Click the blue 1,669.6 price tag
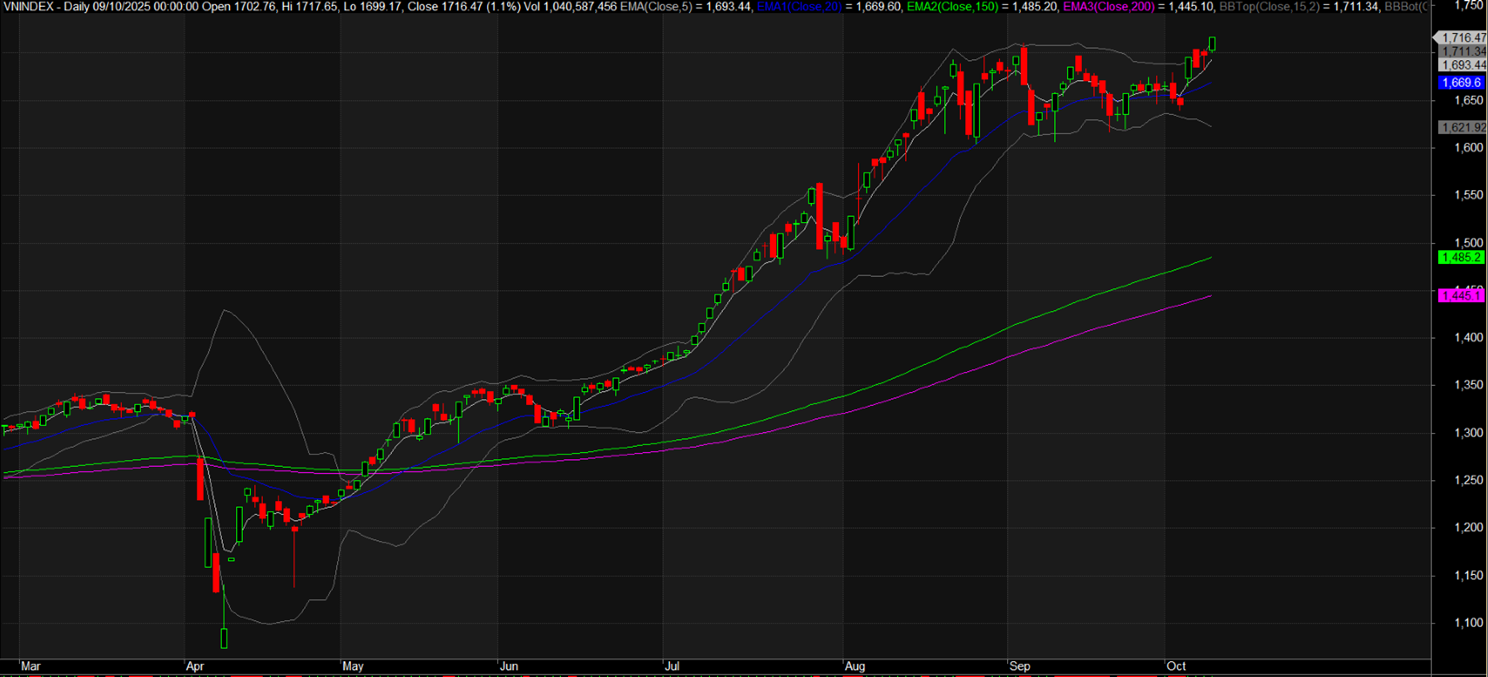 point(1460,83)
